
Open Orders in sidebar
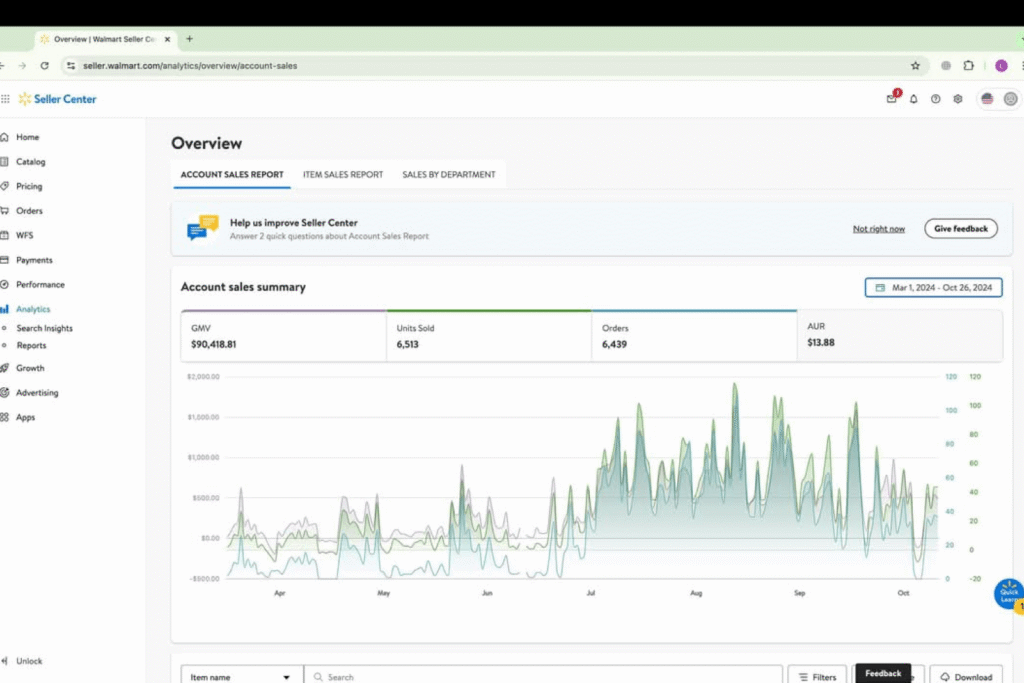pos(29,211)
